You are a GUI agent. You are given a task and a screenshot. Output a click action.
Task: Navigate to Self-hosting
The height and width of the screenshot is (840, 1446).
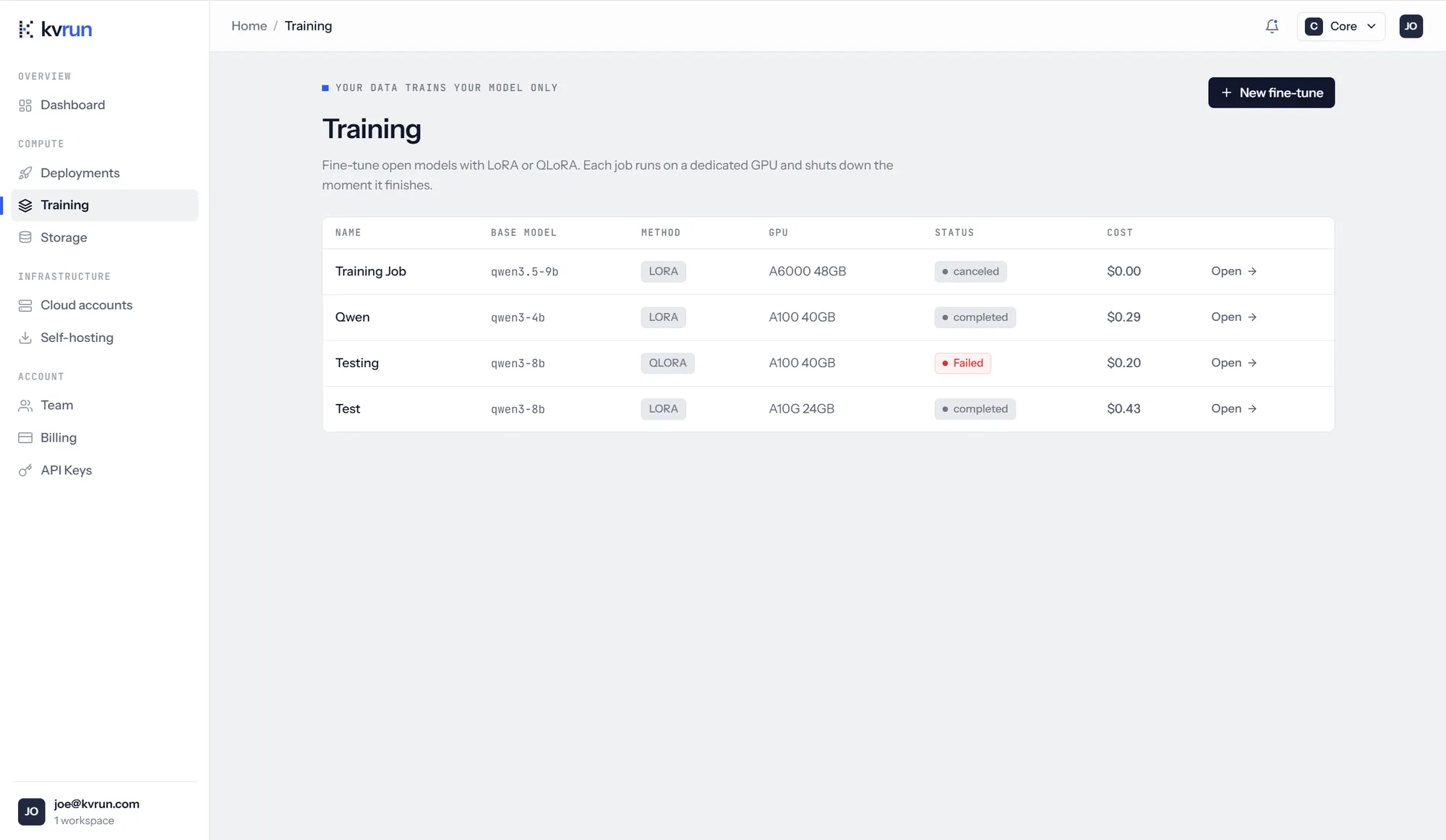pos(105,338)
